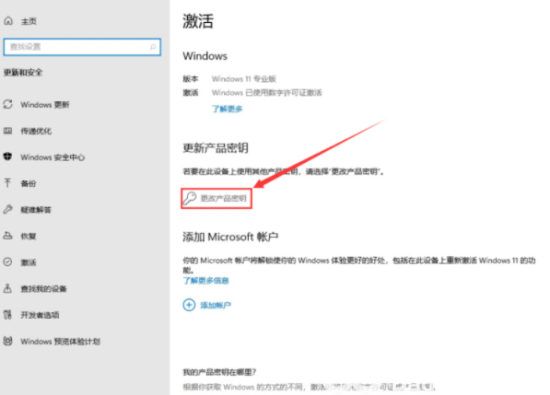Open the 了解更多信息 link
This screenshot has width=550, height=395.
[x=206, y=280]
